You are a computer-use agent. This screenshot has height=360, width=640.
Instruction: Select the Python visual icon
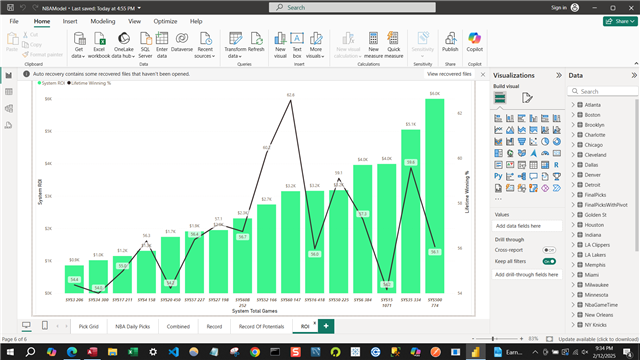498,176
